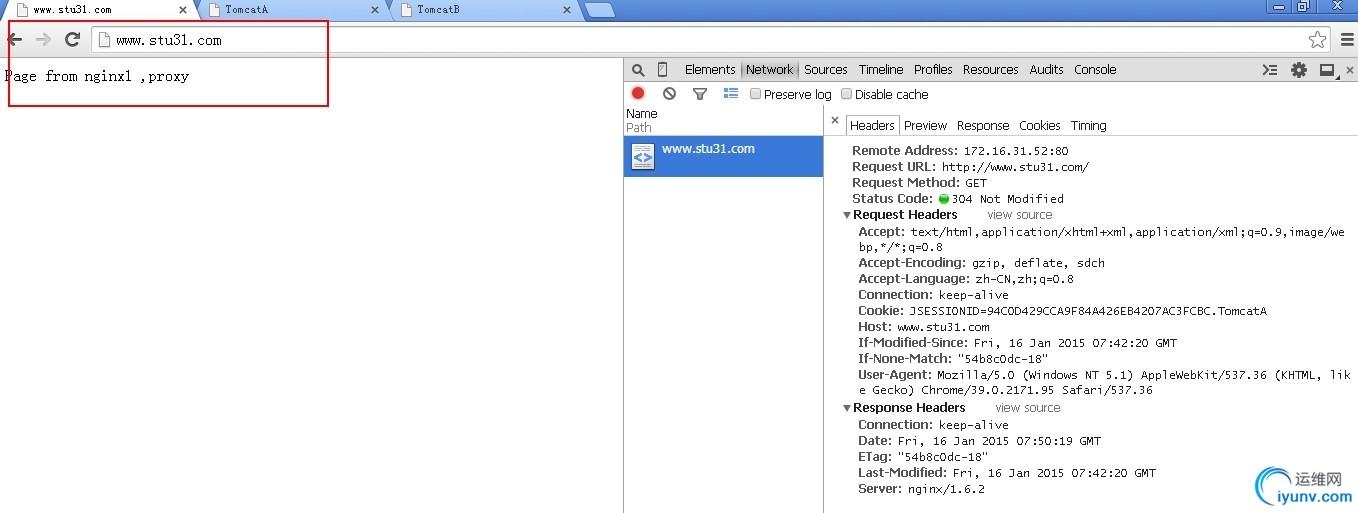Click the Server nginx/1.6.2 header line
1358x513 pixels.
pos(921,489)
